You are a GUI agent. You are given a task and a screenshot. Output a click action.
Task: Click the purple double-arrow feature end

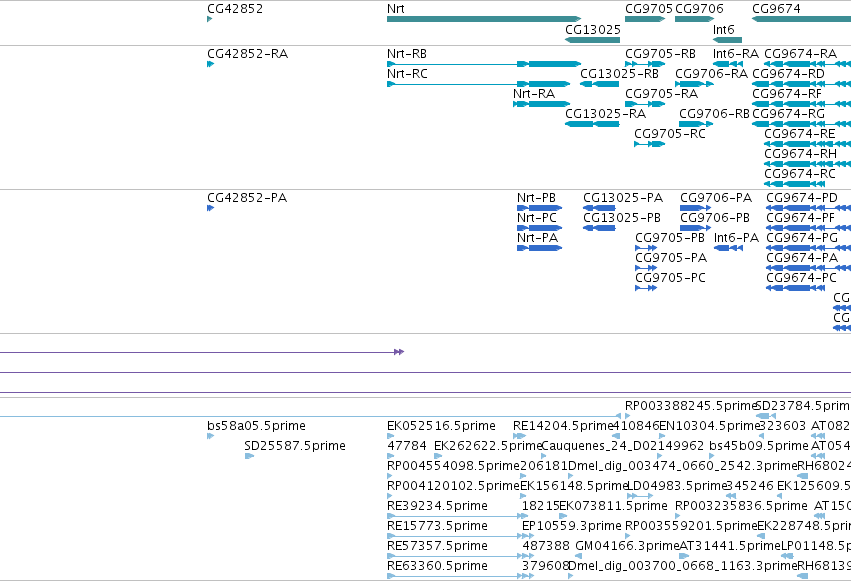[x=399, y=353]
